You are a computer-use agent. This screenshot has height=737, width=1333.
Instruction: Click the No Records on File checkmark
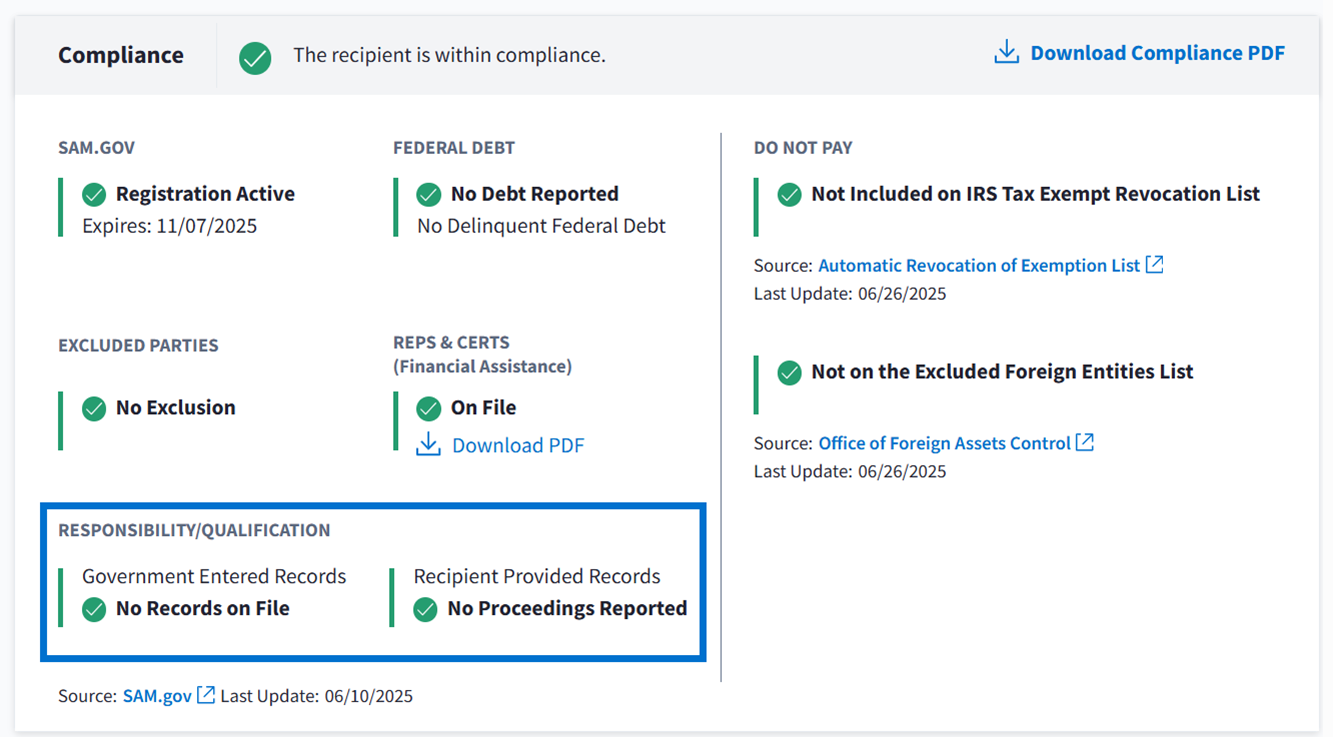(94, 609)
